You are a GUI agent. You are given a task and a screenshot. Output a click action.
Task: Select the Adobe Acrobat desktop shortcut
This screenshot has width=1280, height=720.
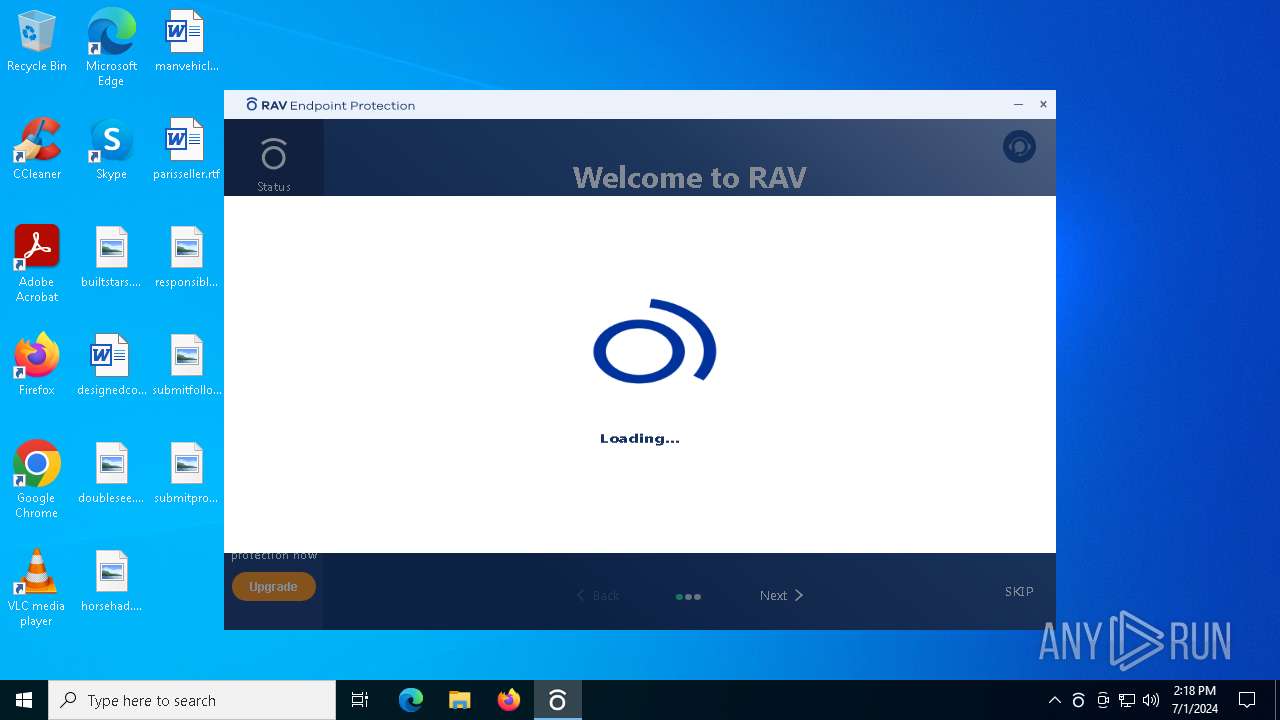pyautogui.click(x=37, y=264)
